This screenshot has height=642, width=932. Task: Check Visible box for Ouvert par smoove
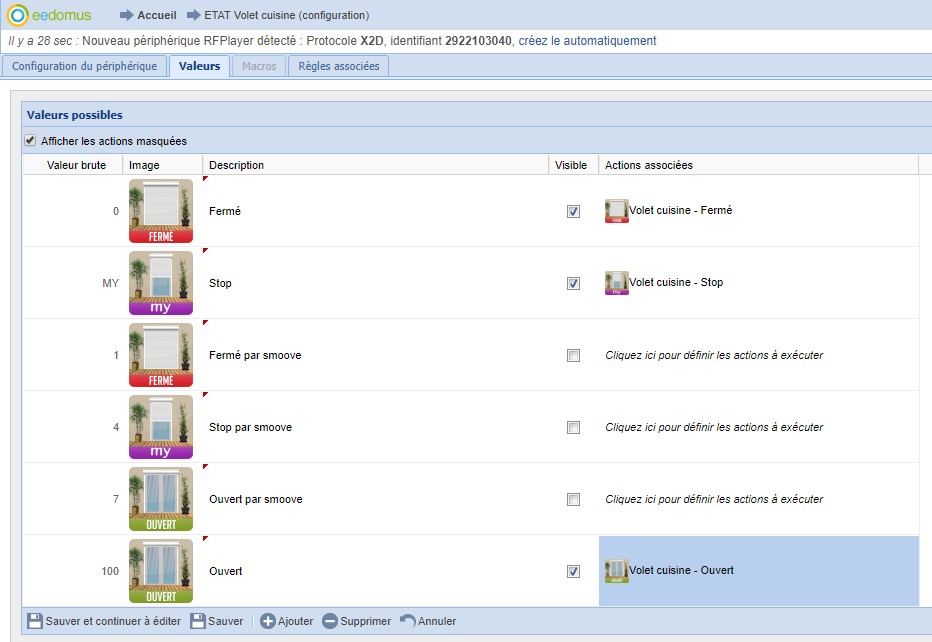[x=573, y=499]
